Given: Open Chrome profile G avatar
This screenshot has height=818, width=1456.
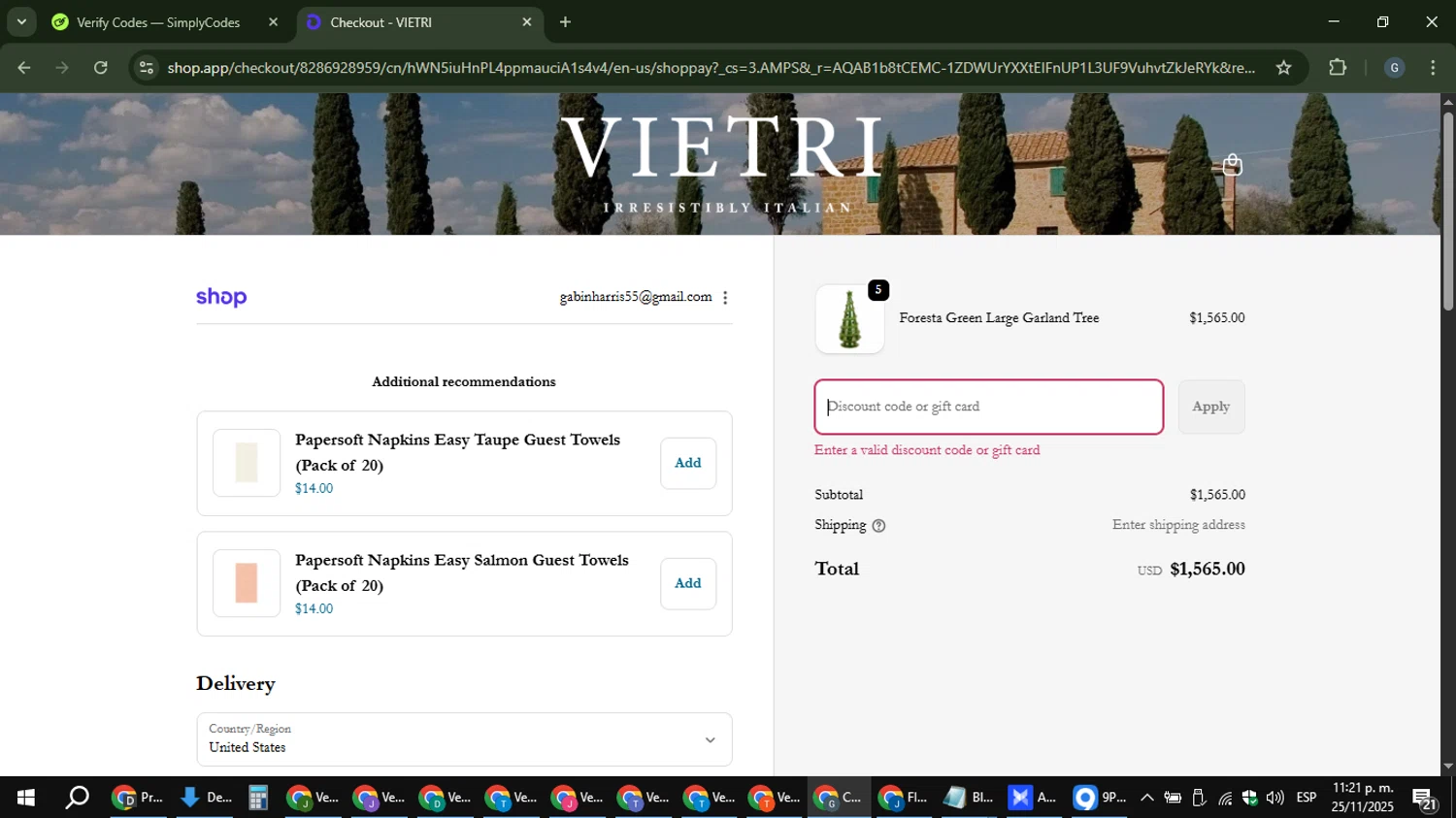Looking at the screenshot, I should point(1394,67).
